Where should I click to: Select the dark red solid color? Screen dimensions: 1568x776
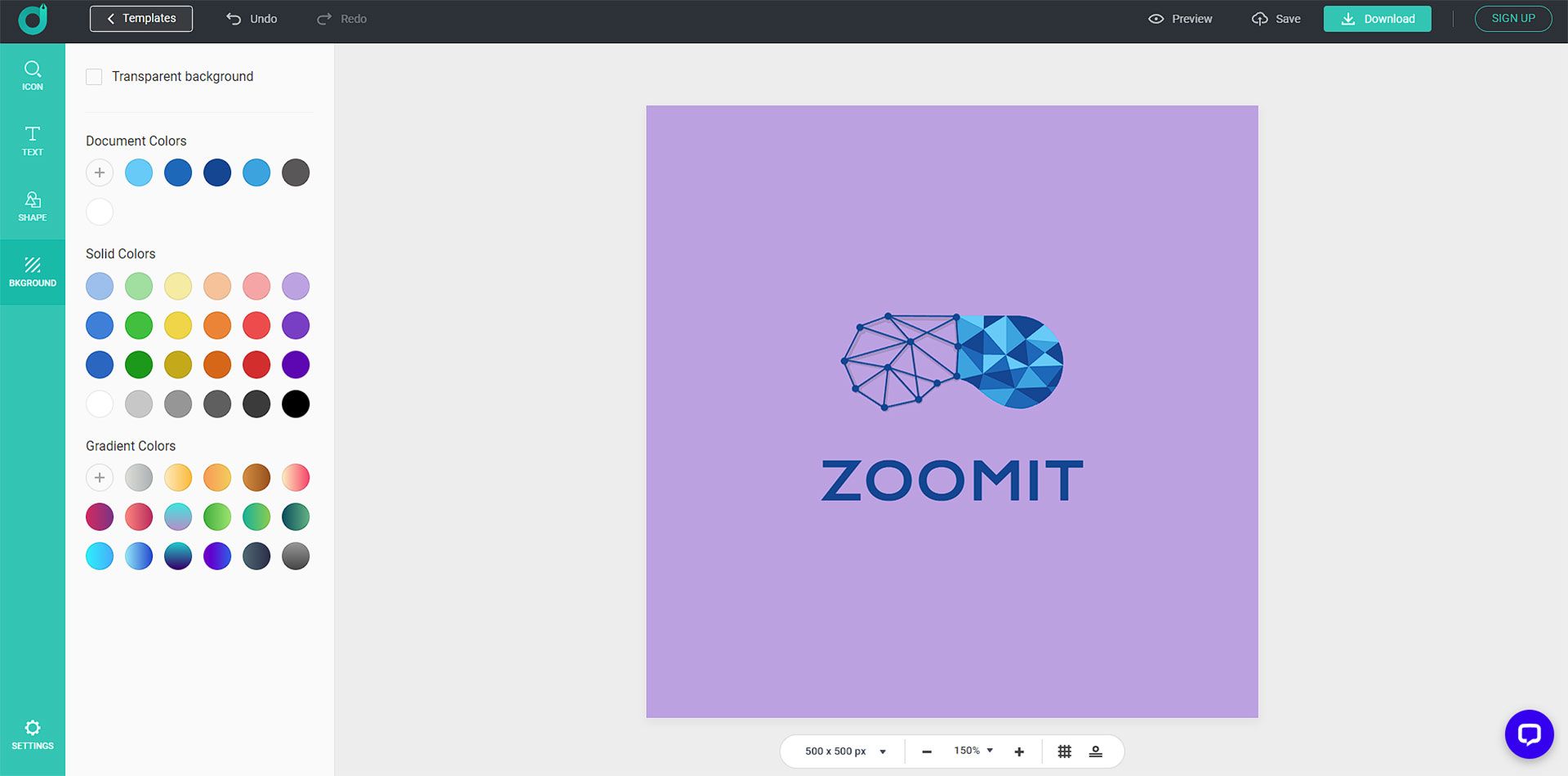point(256,365)
